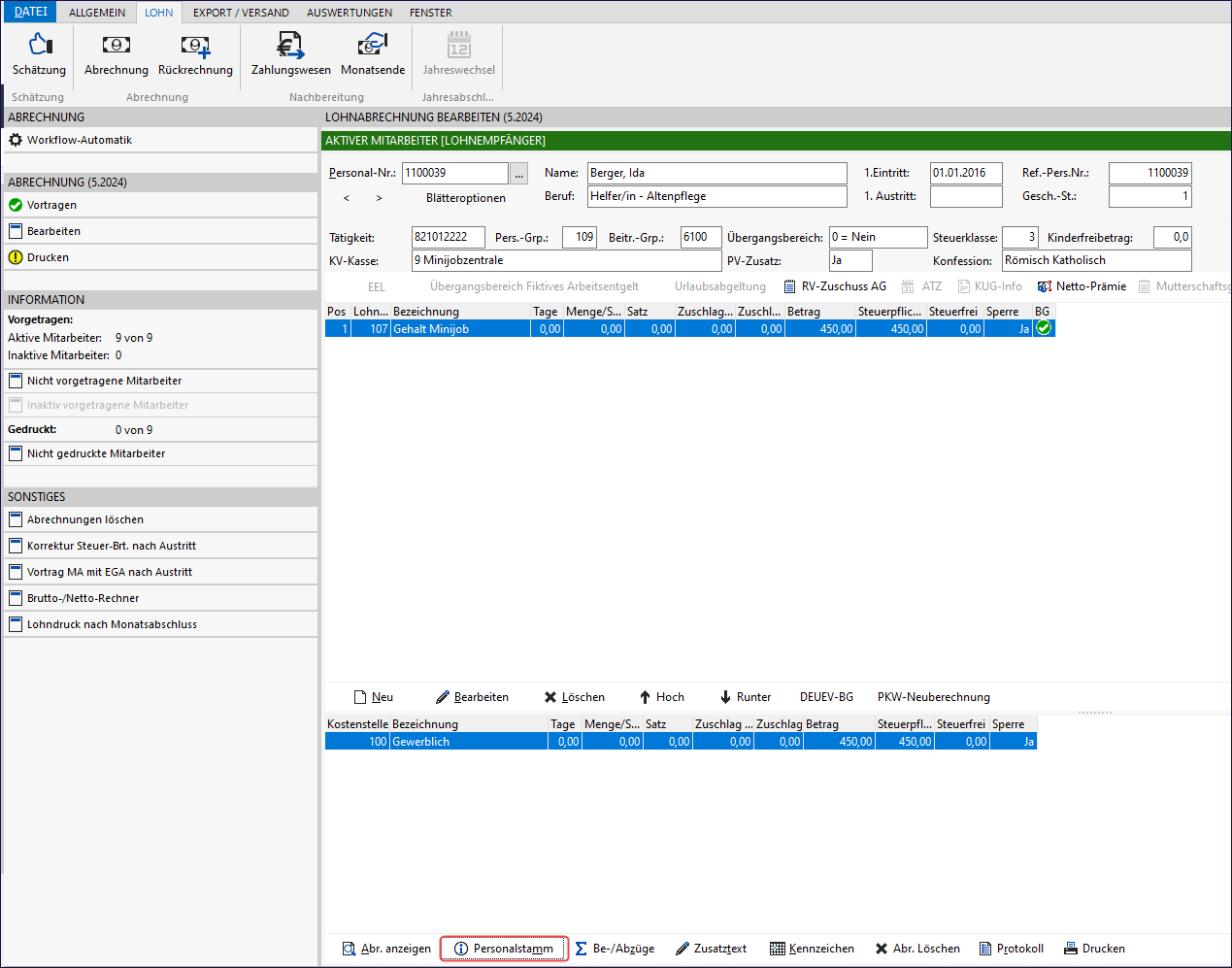Viewport: 1232px width, 968px height.
Task: Delete payroll with Abr. Löschen
Action: (917, 949)
